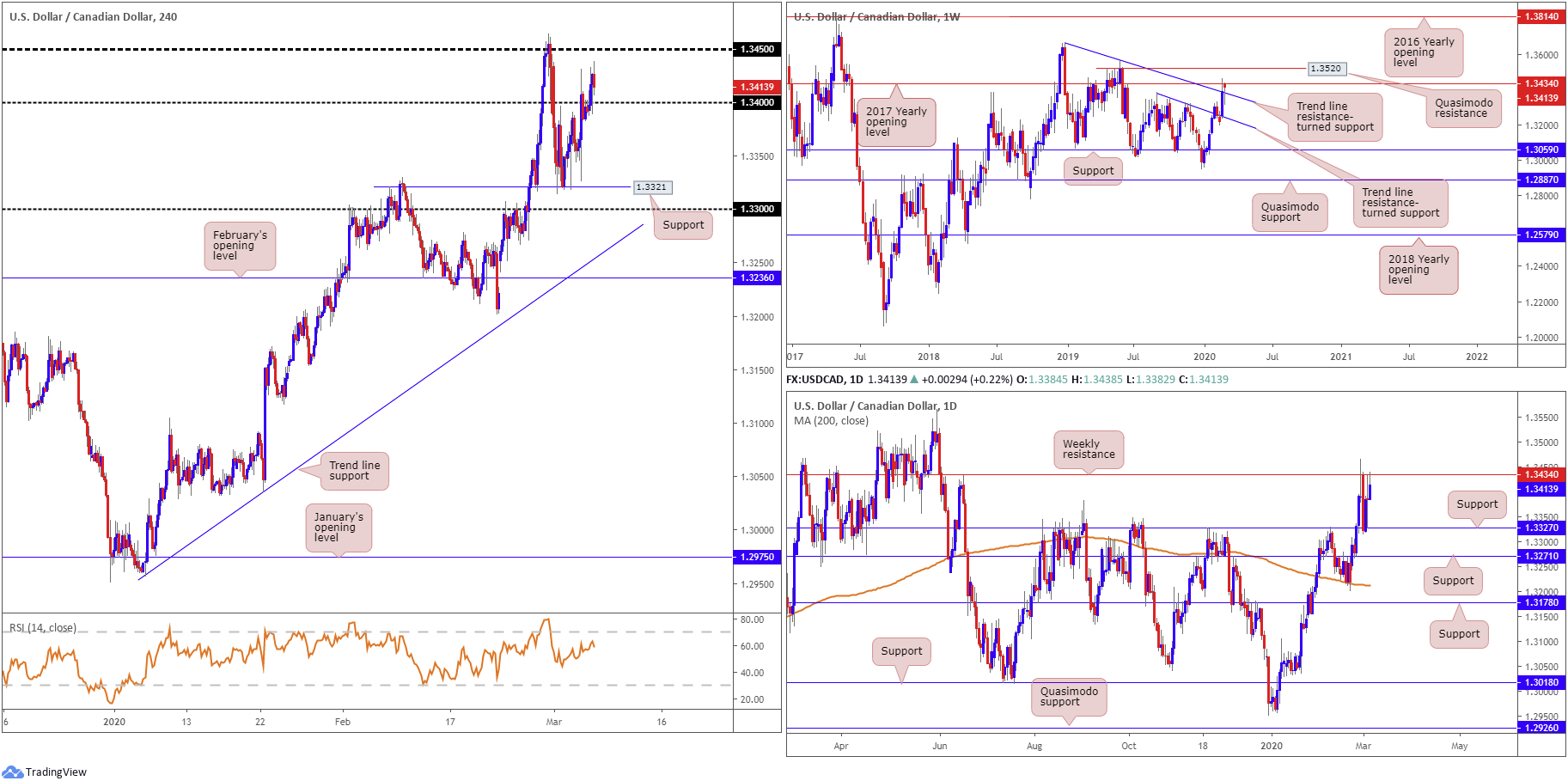Click the TradingView logo icon
The width and height of the screenshot is (1568, 781).
pos(12,772)
